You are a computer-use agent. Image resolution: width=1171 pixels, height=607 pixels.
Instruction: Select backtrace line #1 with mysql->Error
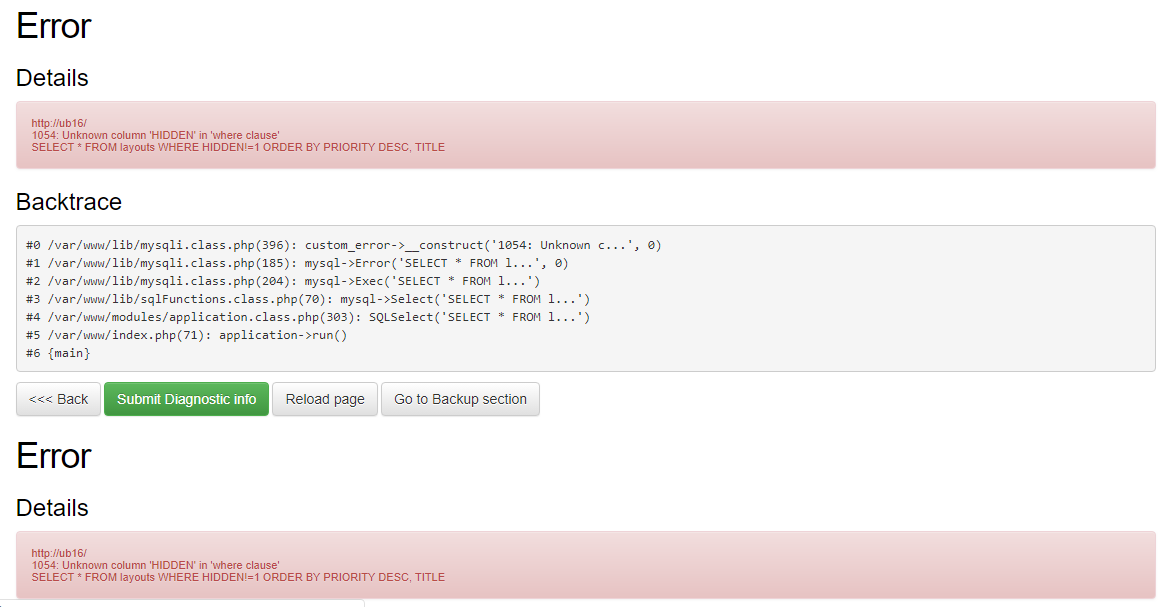click(x=297, y=263)
